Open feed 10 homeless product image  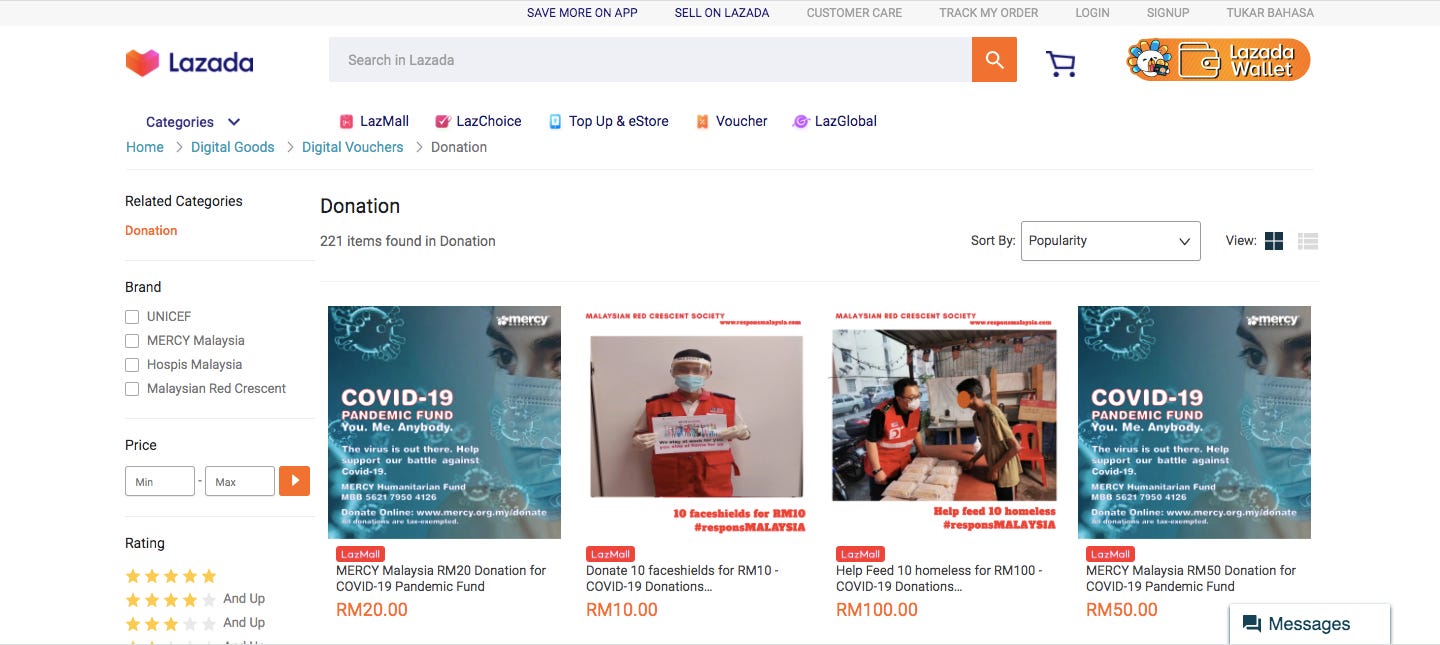click(x=944, y=422)
